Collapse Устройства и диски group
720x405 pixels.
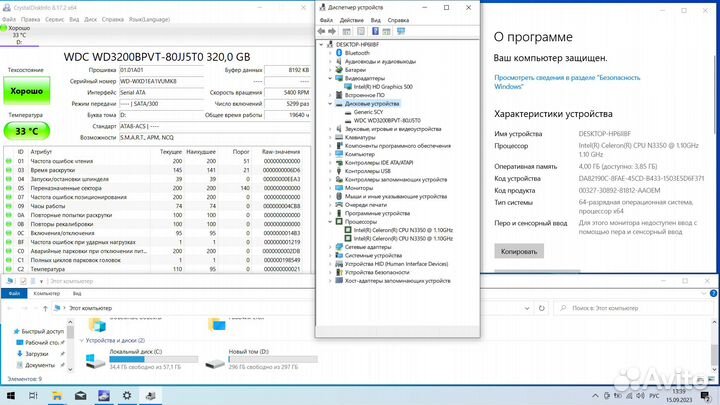pos(81,340)
